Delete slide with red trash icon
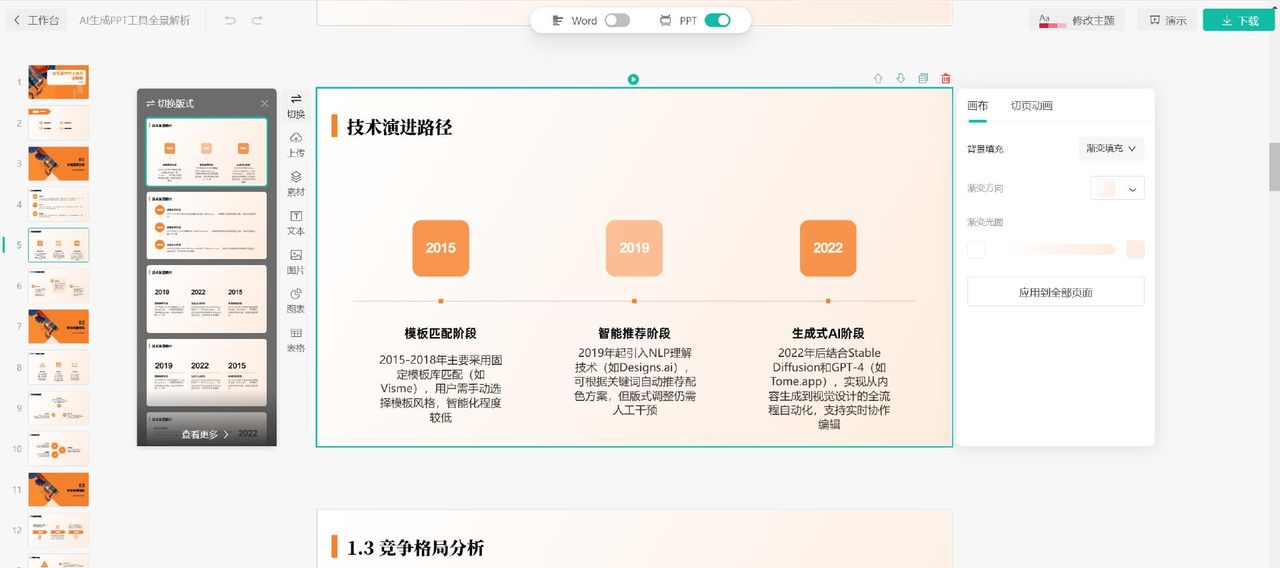Viewport: 1280px width, 568px height. pyautogui.click(x=946, y=78)
